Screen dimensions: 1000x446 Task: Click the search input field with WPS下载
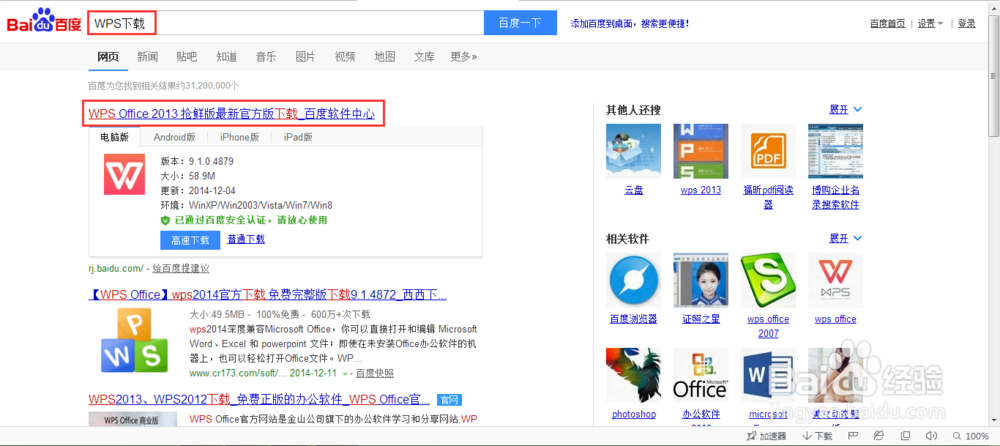285,23
